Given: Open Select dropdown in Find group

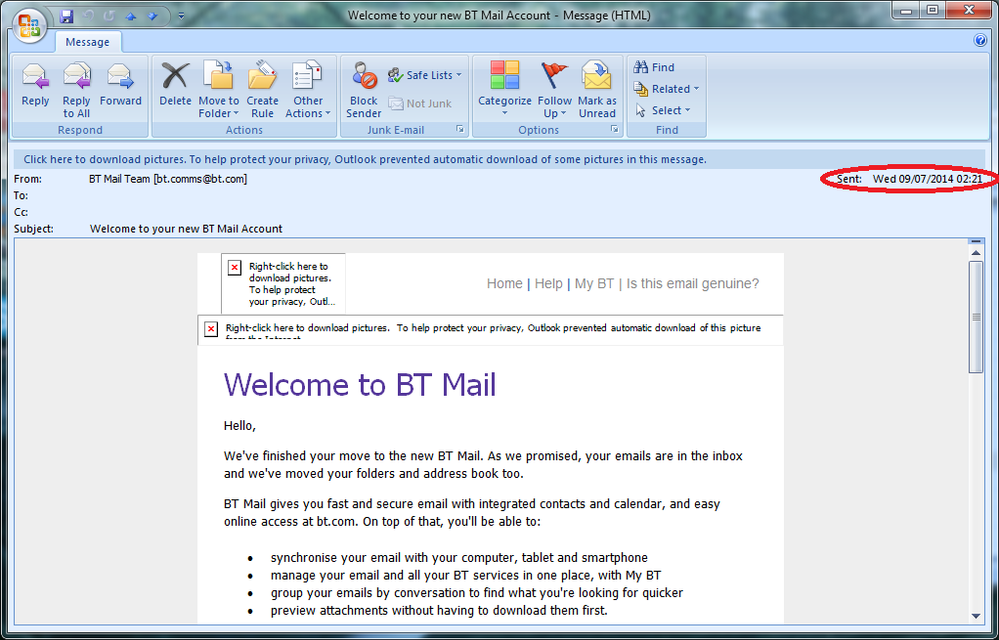Looking at the screenshot, I should (663, 111).
